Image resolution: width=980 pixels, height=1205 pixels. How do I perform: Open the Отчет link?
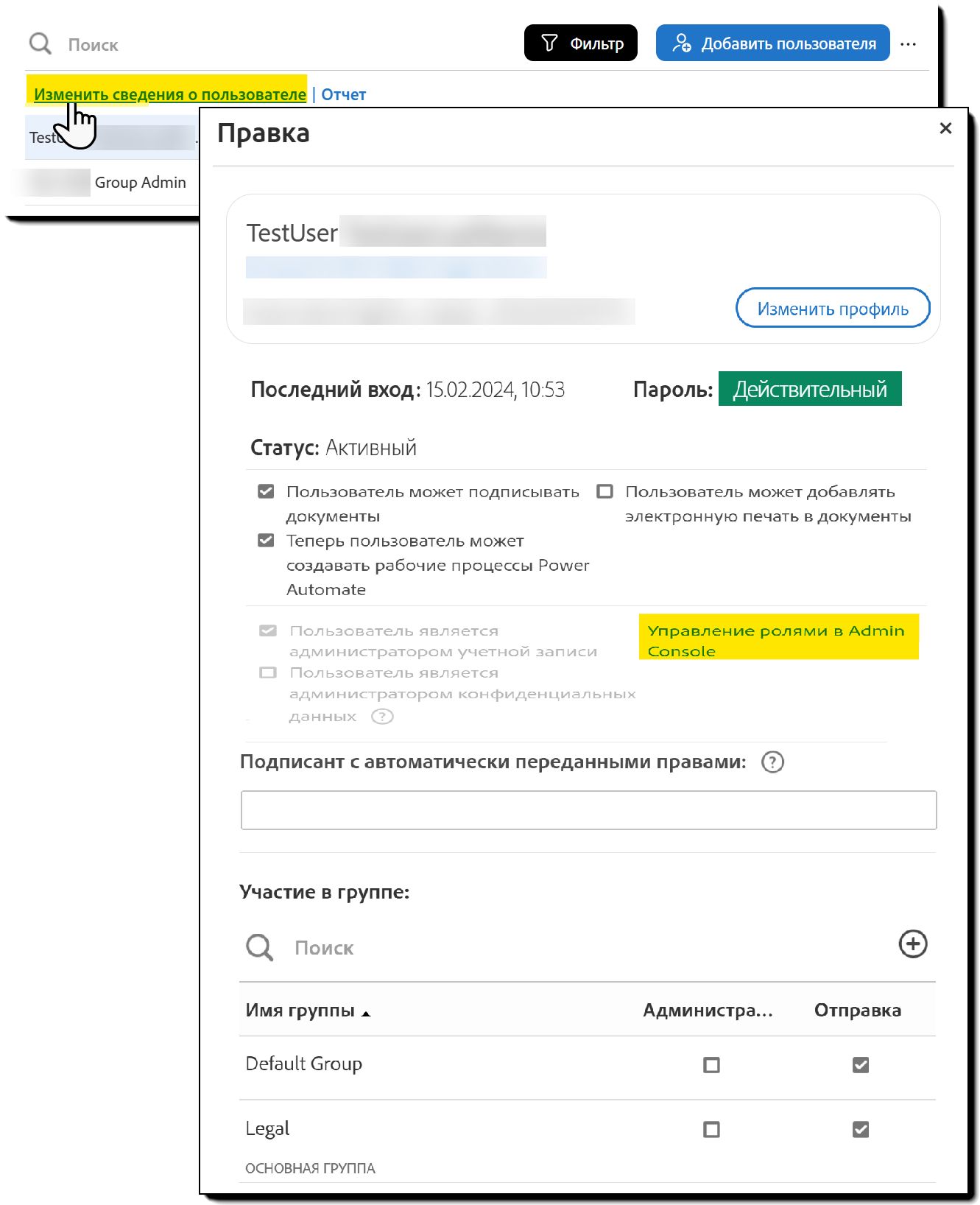pos(344,94)
